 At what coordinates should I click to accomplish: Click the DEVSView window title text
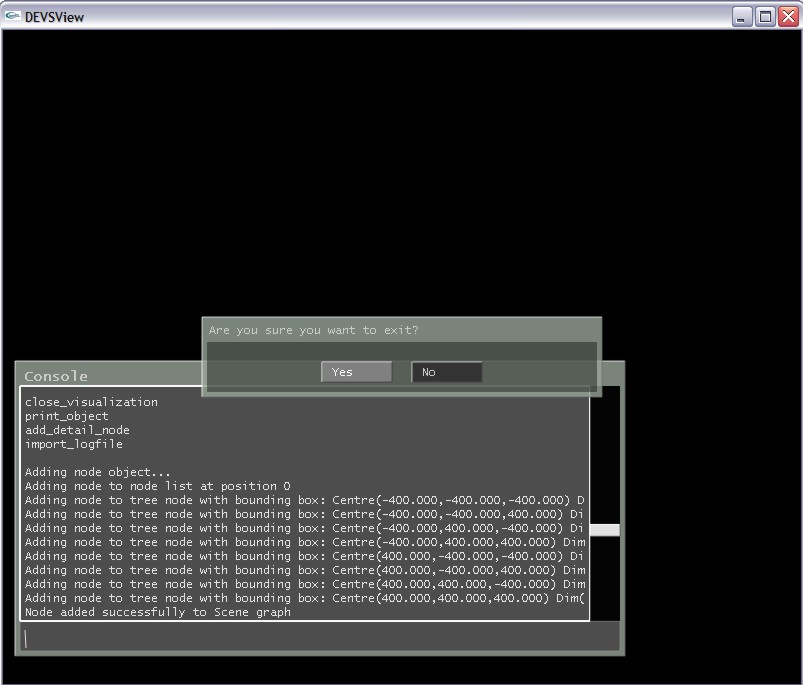point(54,17)
